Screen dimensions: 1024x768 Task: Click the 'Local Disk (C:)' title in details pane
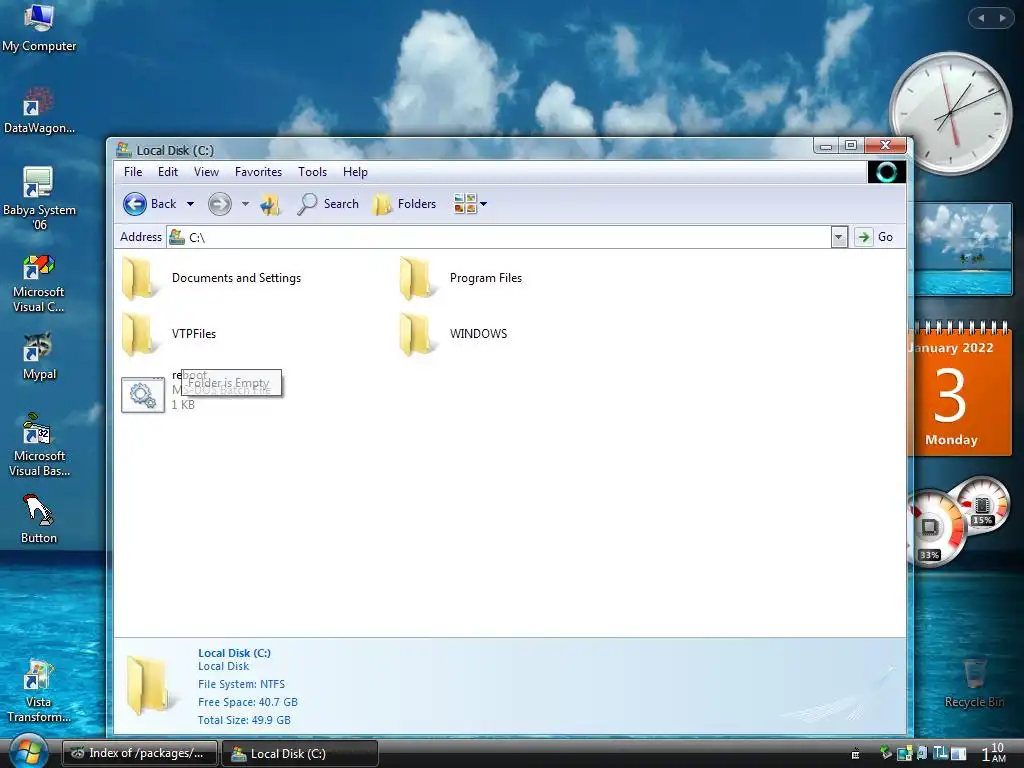(234, 653)
